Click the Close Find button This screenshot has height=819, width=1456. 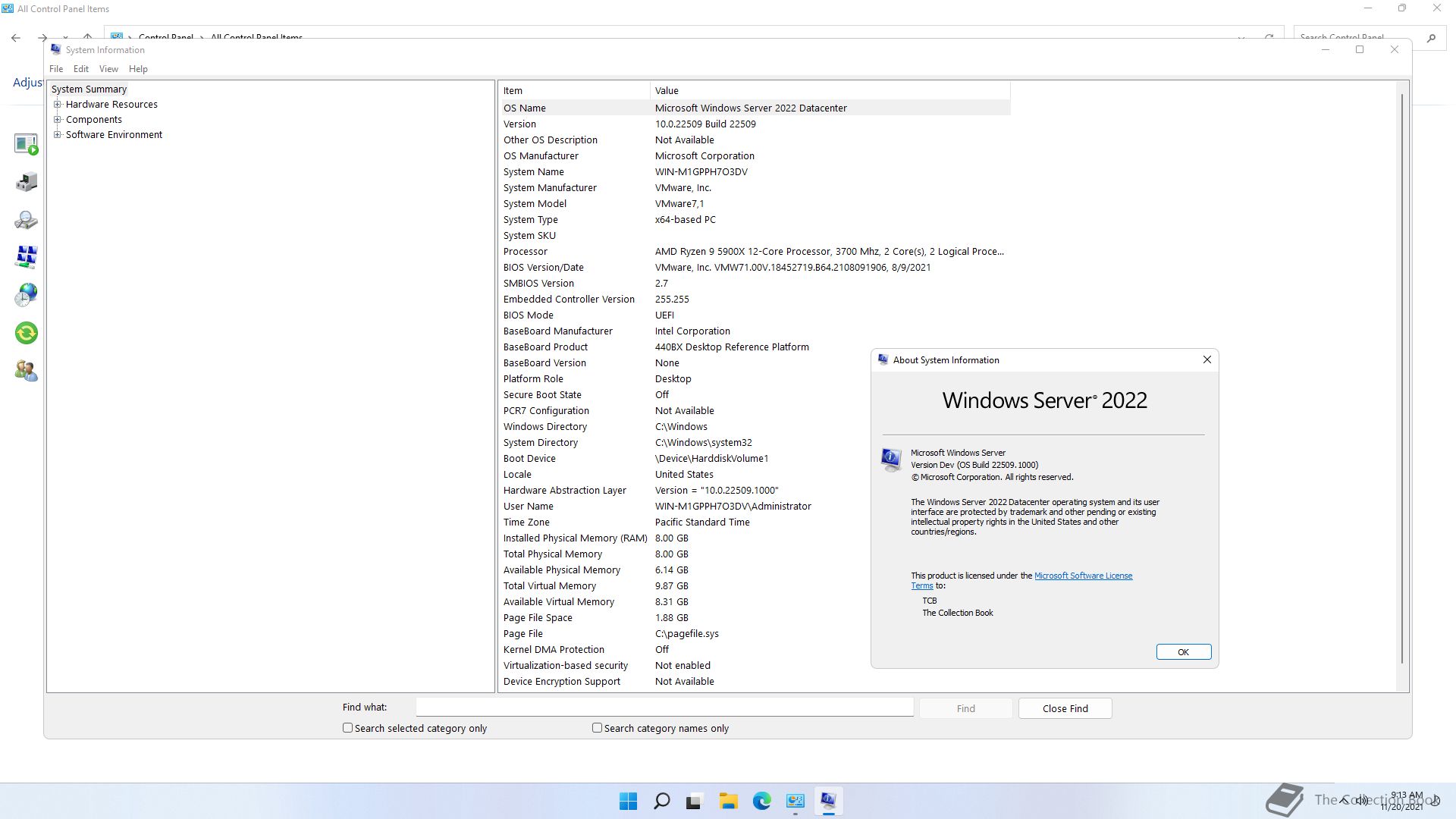(1065, 708)
